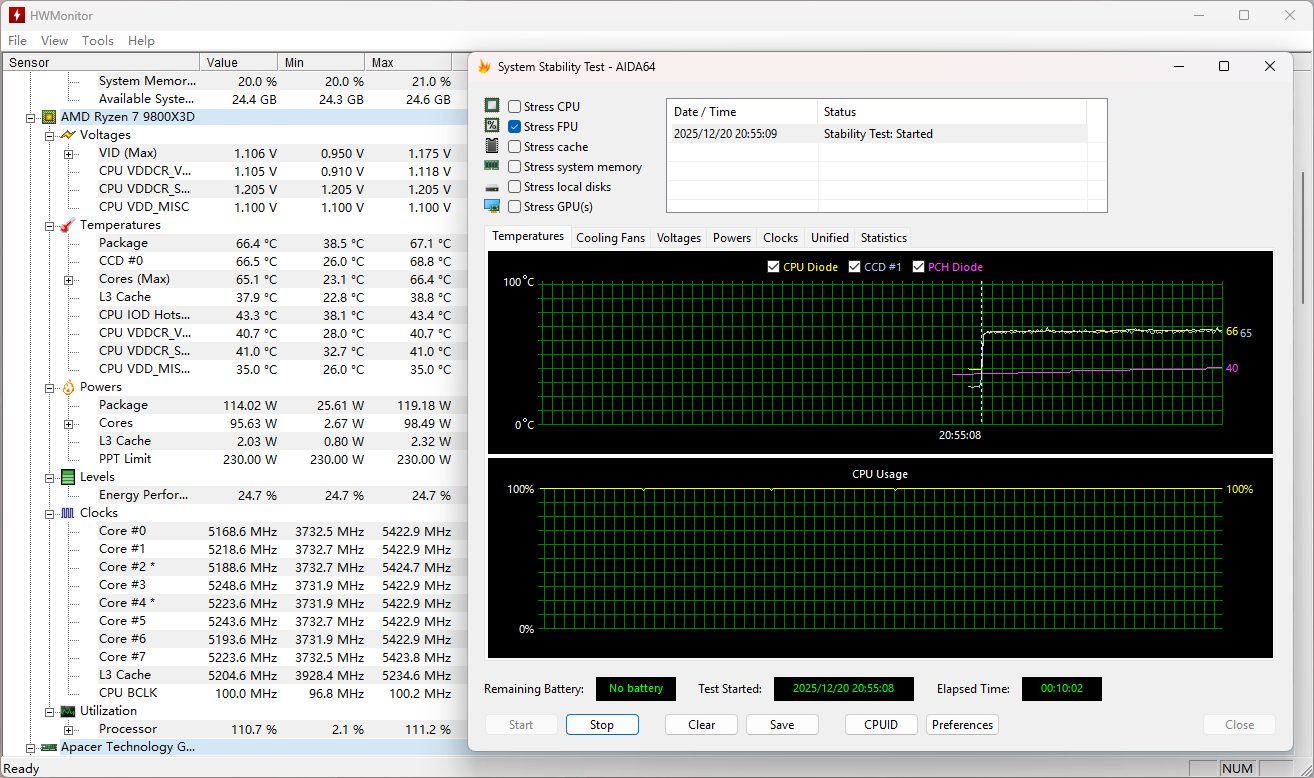Click the FPU icon beside Stress FPU

492,126
